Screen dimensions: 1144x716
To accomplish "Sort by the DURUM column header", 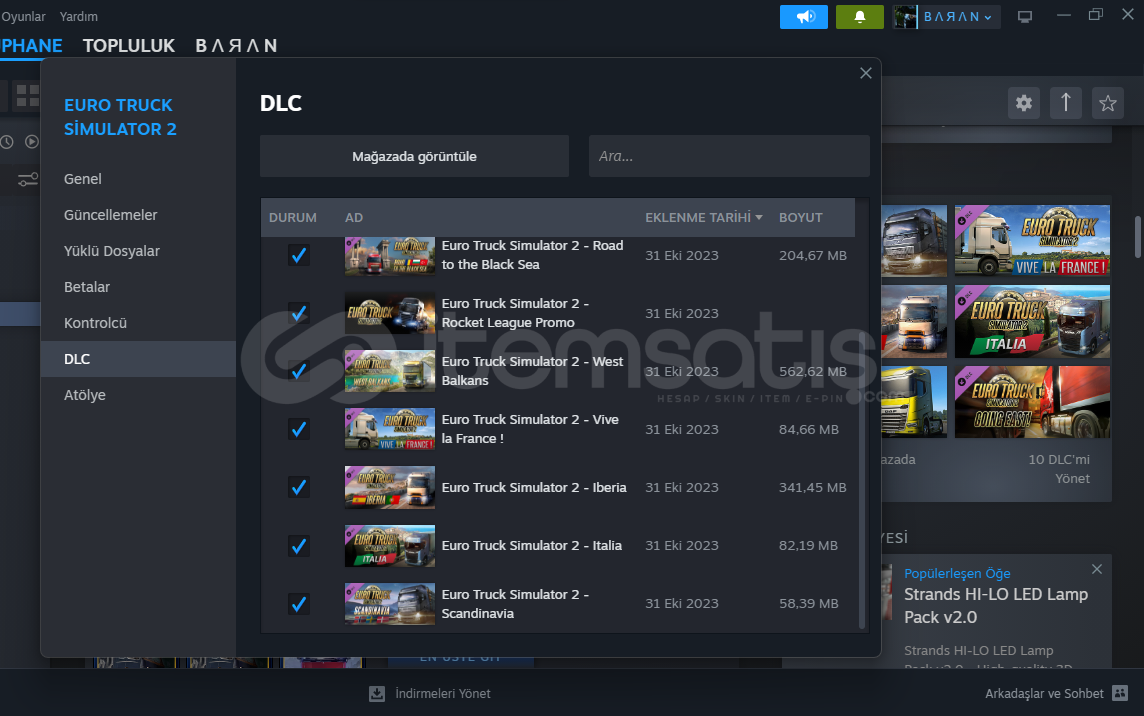I will (x=293, y=218).
